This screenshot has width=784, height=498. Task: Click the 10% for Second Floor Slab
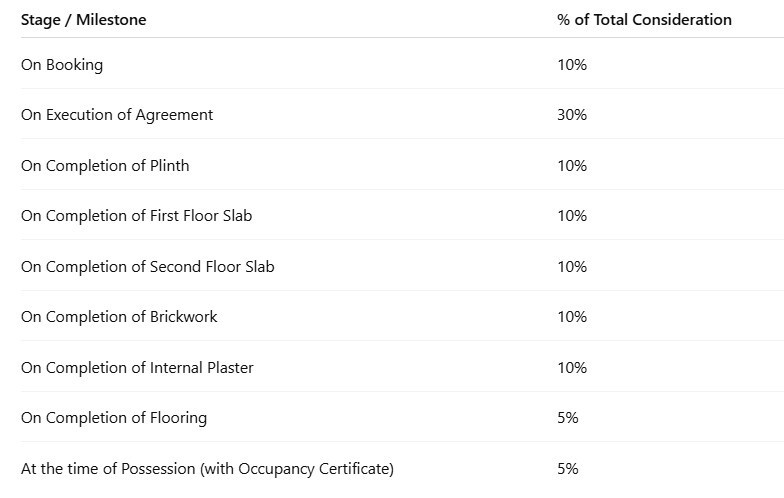click(572, 267)
